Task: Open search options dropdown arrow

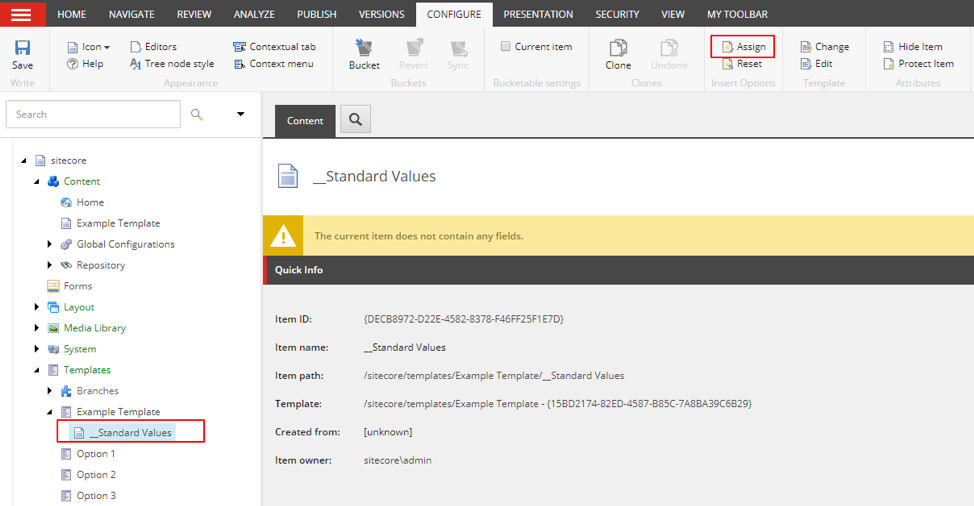Action: 240,114
